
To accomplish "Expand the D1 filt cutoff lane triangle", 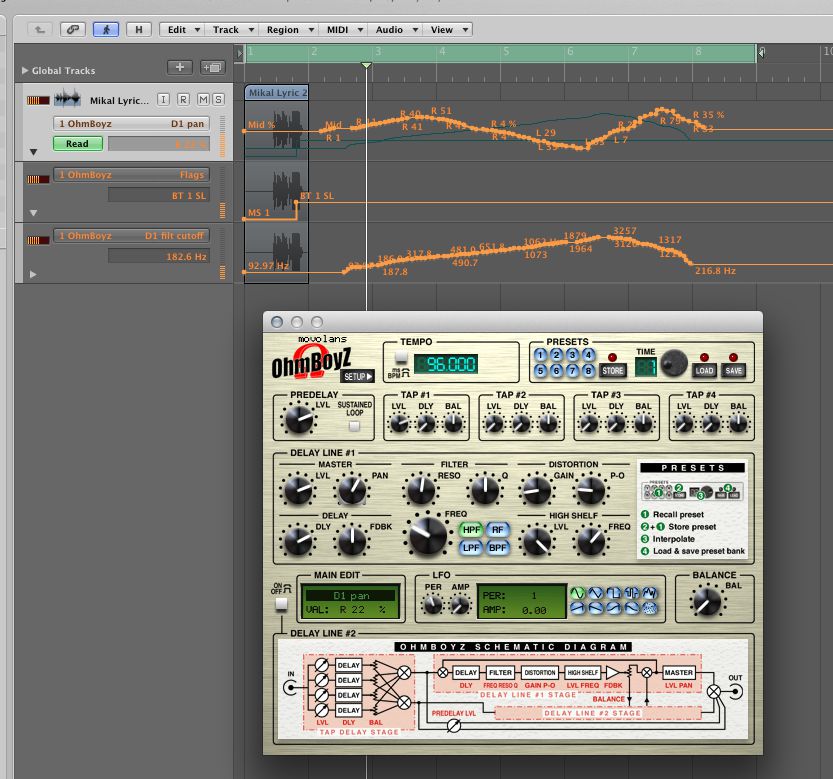I will (x=33, y=274).
